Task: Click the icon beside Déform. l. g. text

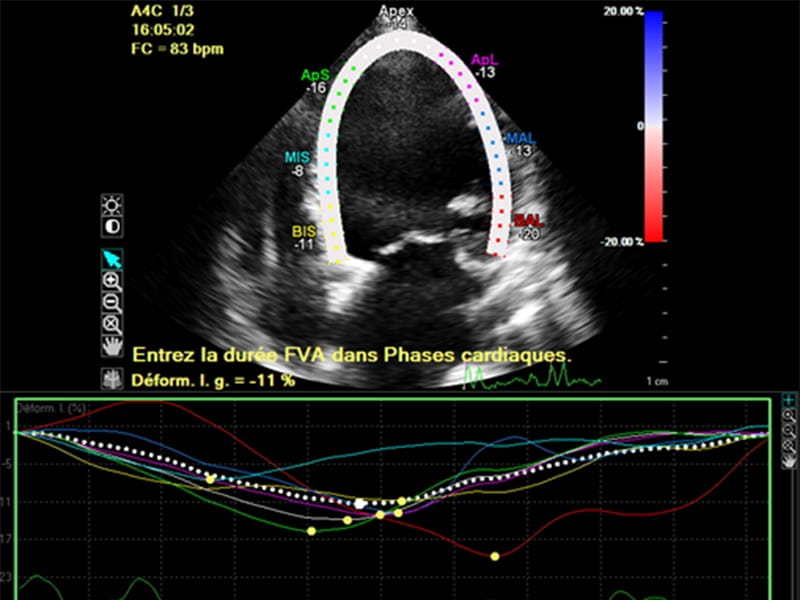Action: coord(113,379)
